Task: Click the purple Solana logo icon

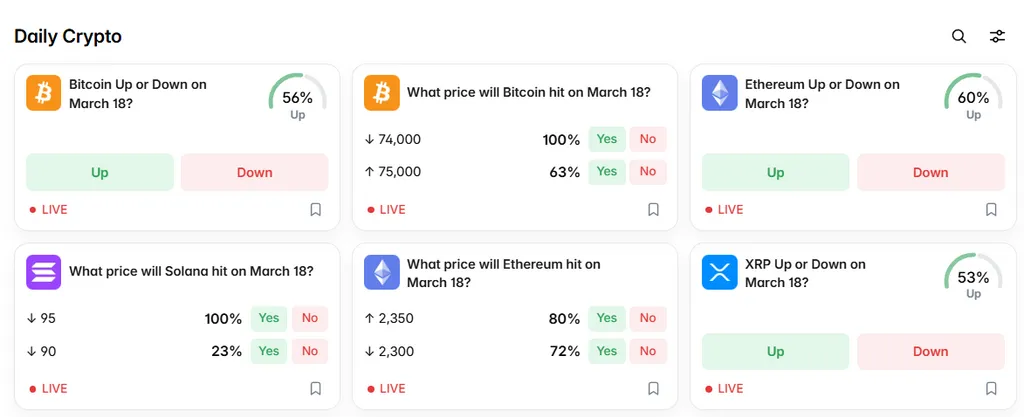Action: [x=44, y=272]
